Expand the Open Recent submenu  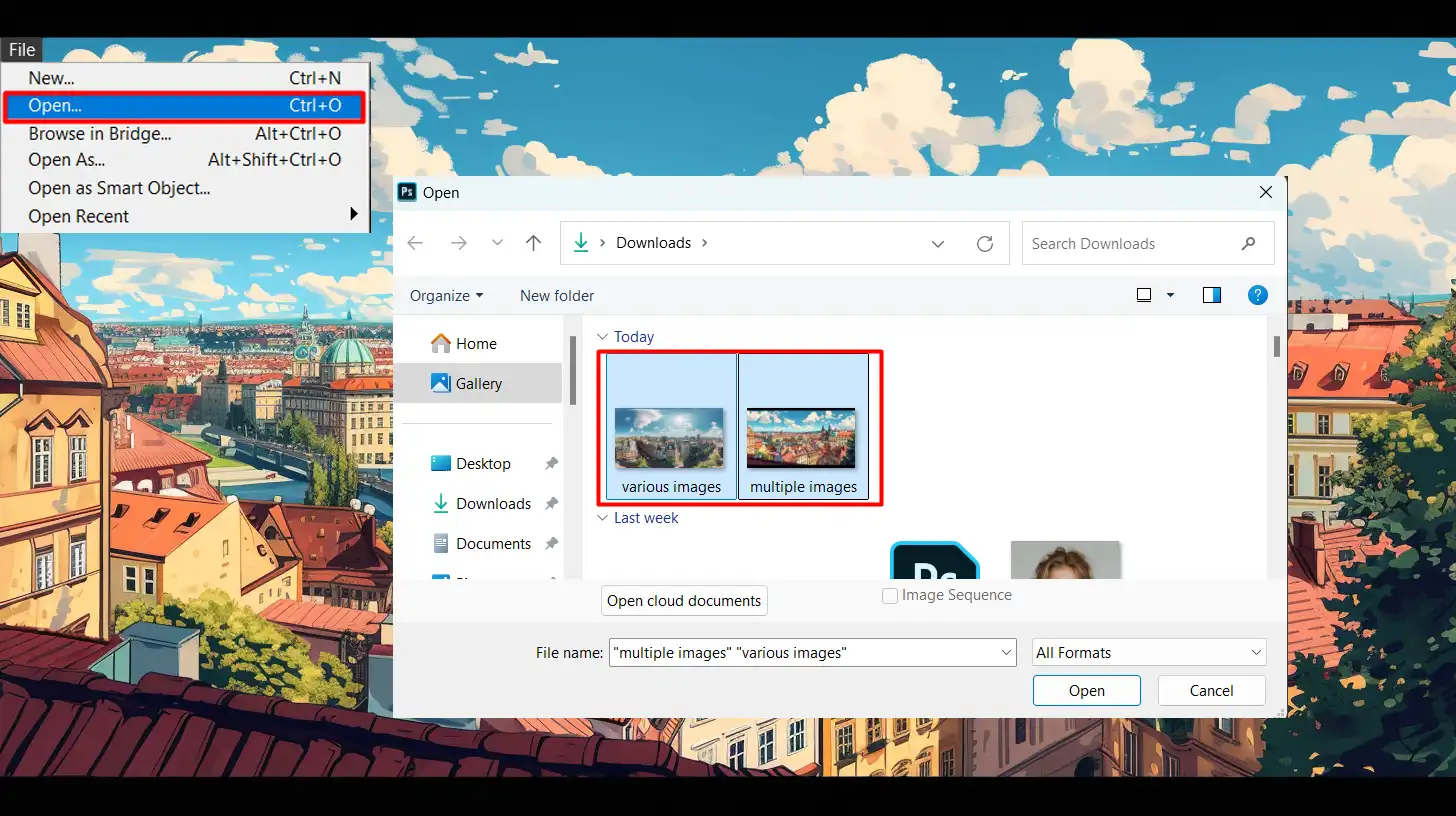(x=185, y=216)
